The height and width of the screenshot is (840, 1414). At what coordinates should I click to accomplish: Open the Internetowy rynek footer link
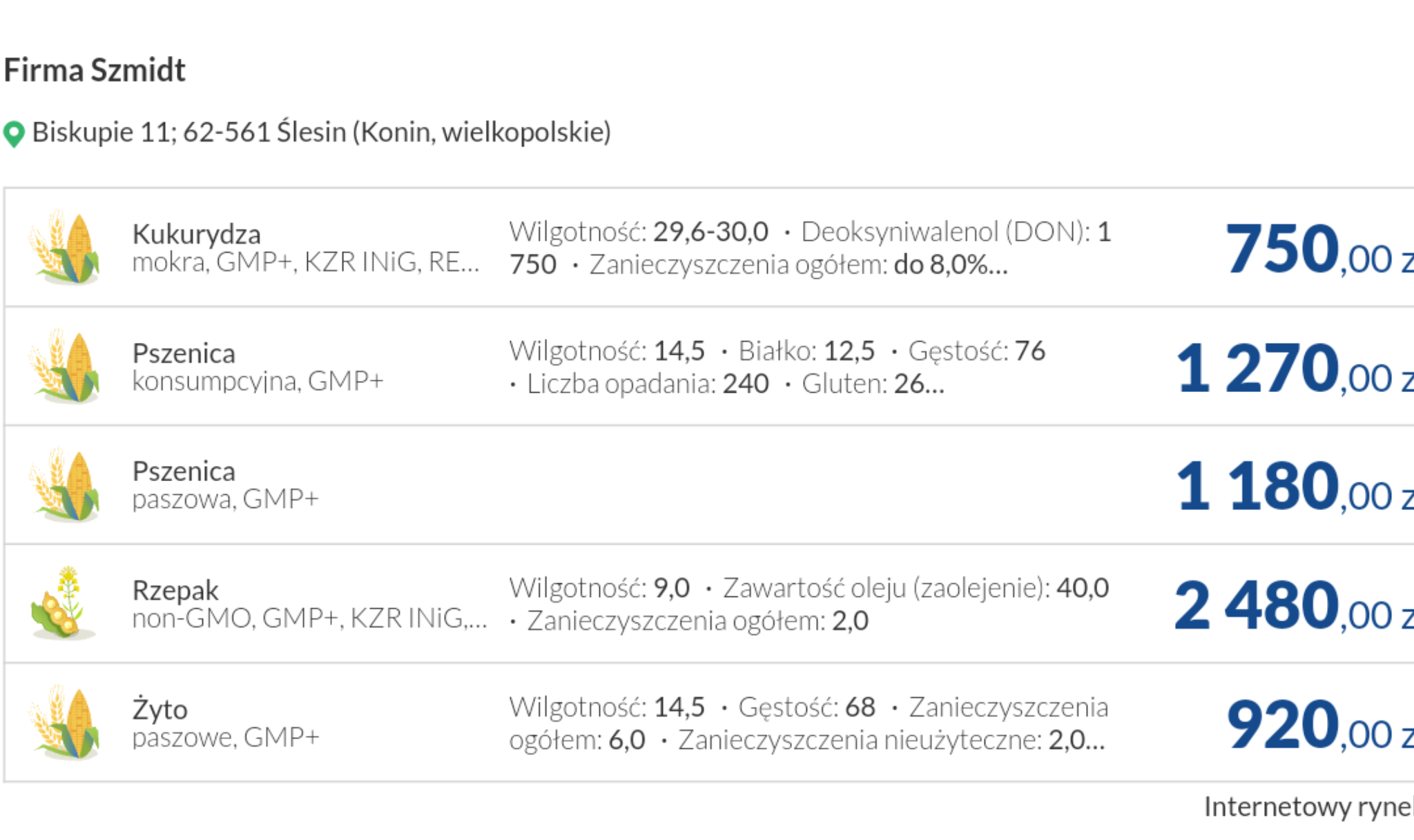pyautogui.click(x=1308, y=807)
